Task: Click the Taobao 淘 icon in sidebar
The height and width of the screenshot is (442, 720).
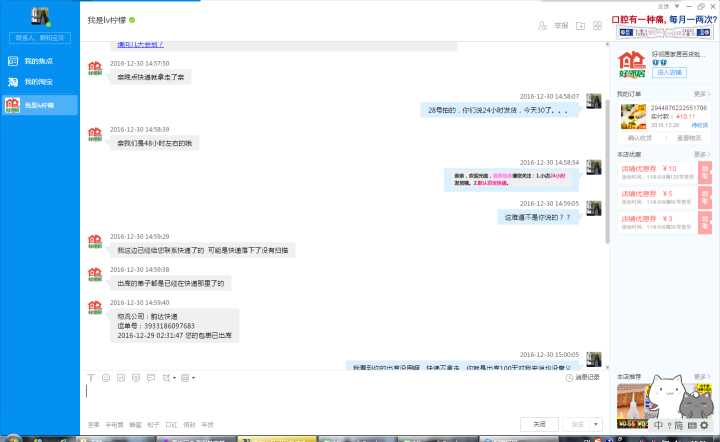Action: point(12,82)
